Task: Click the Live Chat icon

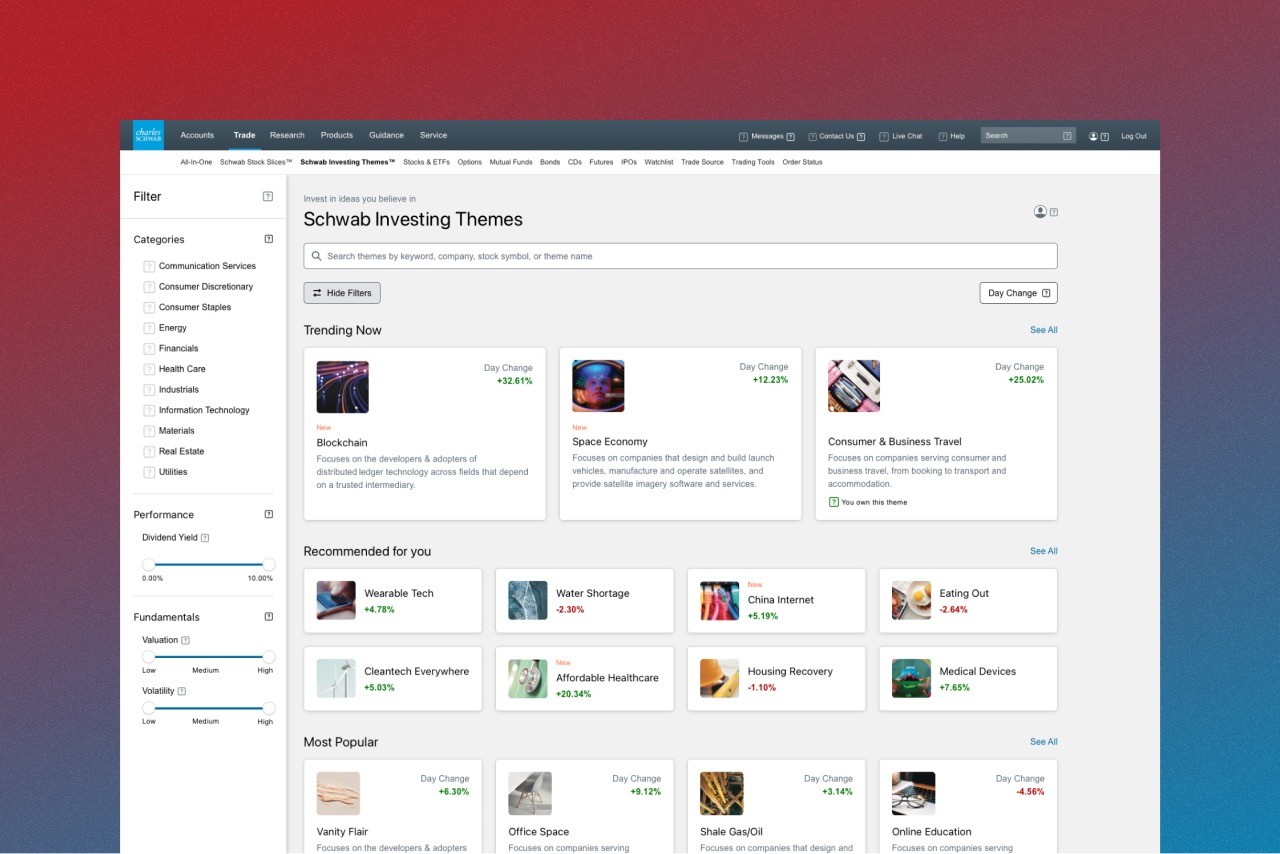Action: (883, 135)
